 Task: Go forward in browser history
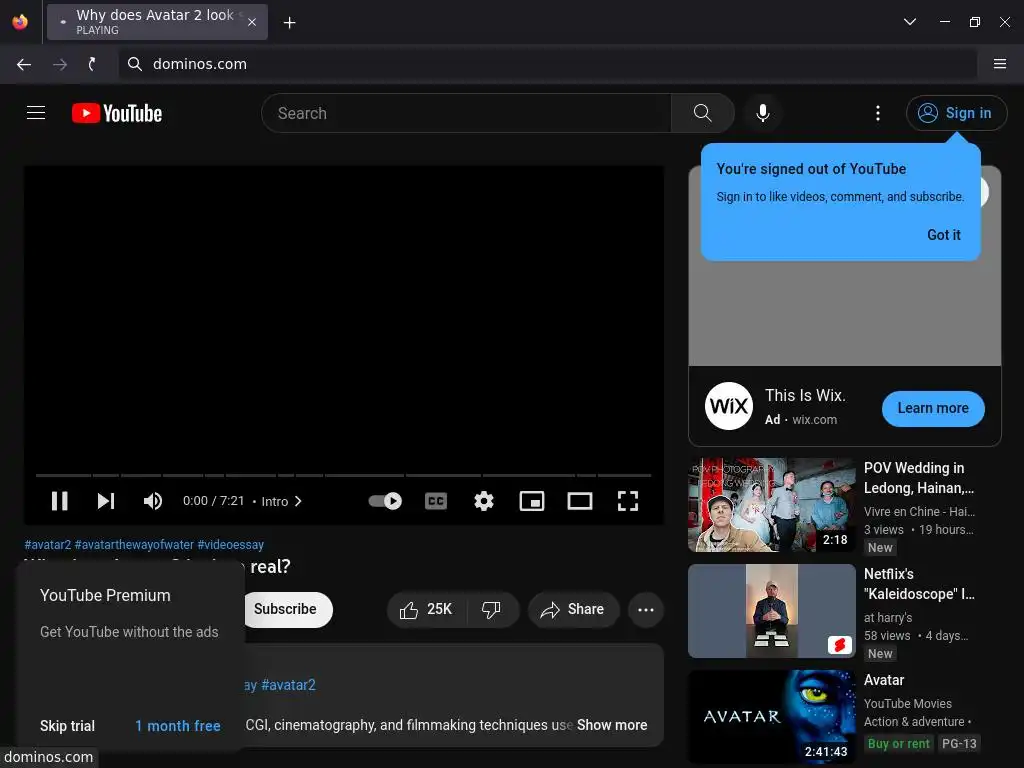tap(59, 64)
